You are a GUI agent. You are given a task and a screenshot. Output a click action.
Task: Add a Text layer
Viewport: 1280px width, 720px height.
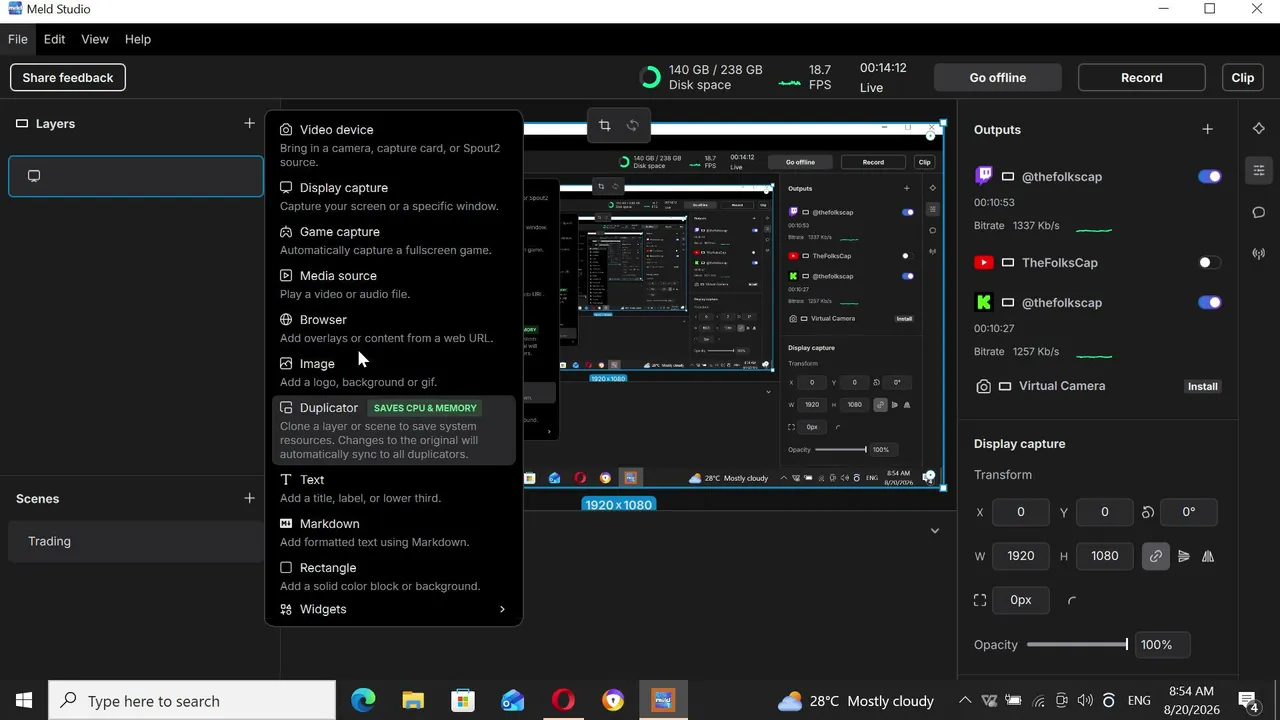(393, 488)
